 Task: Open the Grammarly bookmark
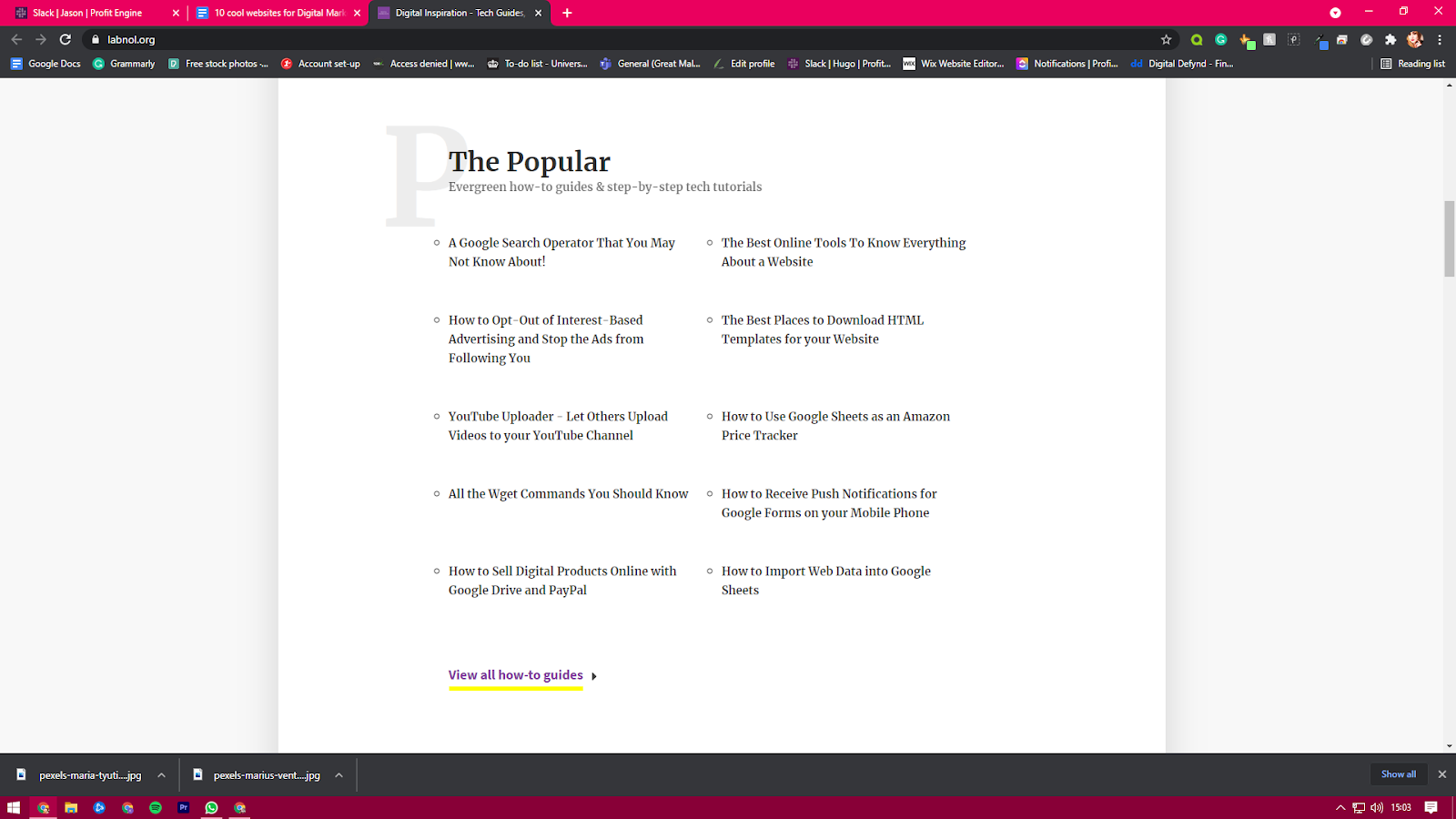(124, 64)
